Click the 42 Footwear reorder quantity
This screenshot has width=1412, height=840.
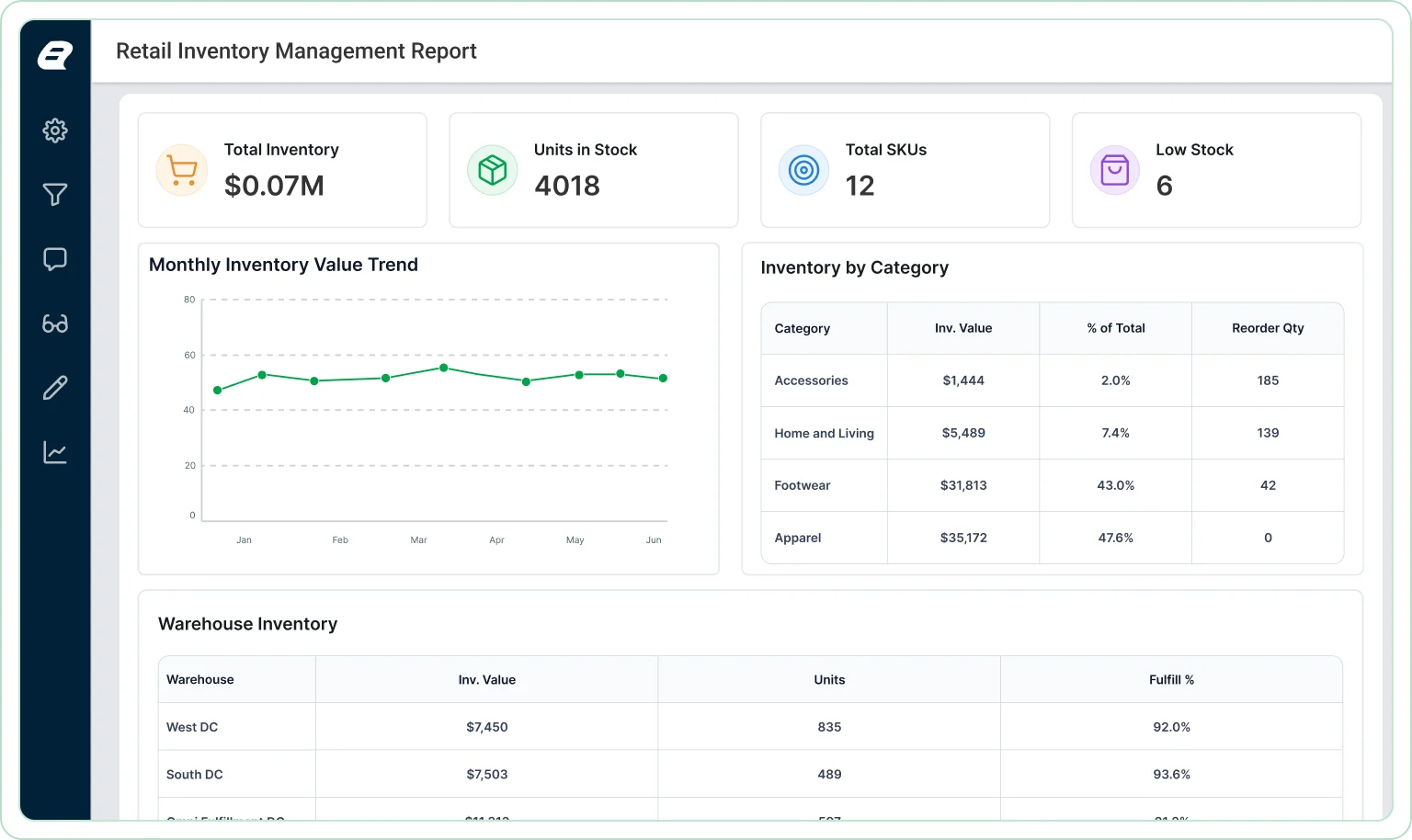[x=1268, y=485]
